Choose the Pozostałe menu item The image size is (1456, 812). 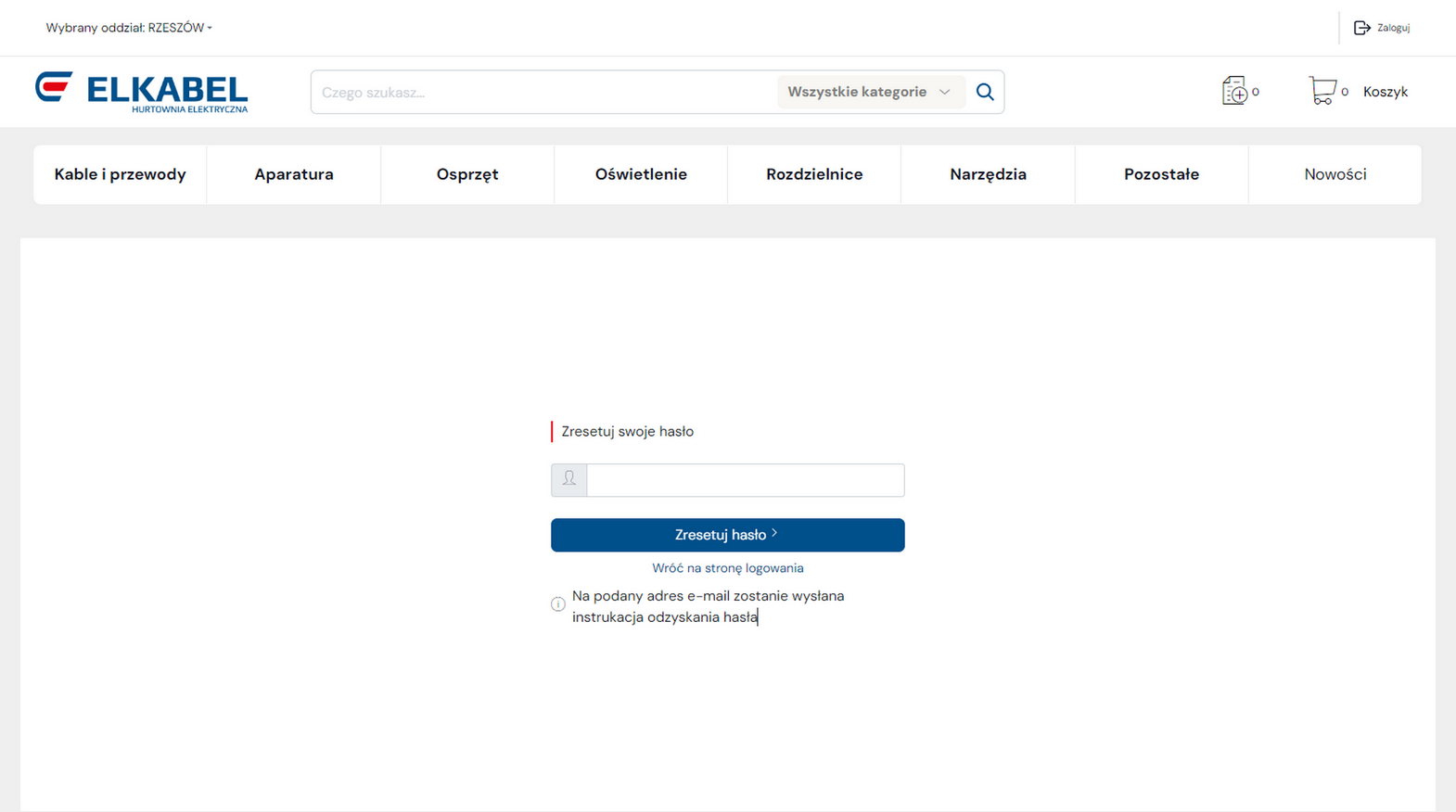click(x=1161, y=174)
